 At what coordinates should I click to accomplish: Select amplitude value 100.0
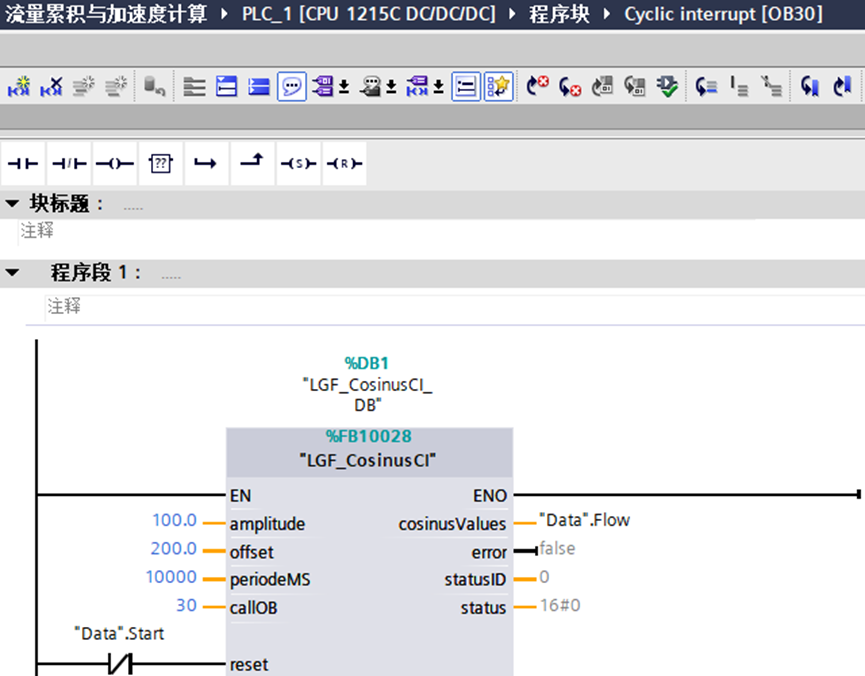point(174,520)
